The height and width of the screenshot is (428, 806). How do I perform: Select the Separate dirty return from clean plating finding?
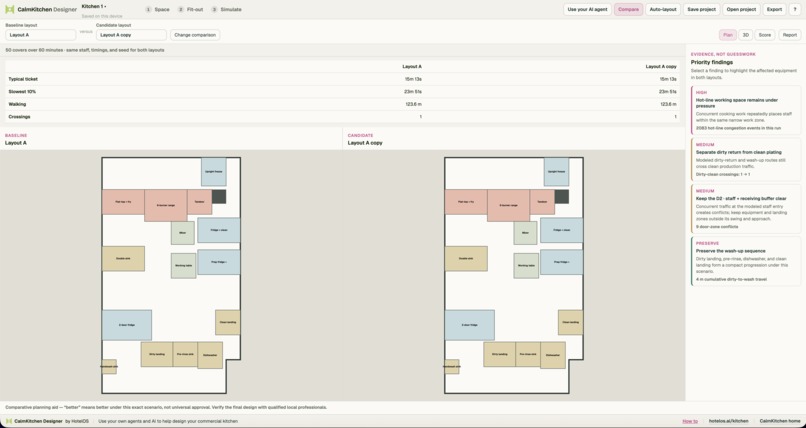tap(746, 159)
